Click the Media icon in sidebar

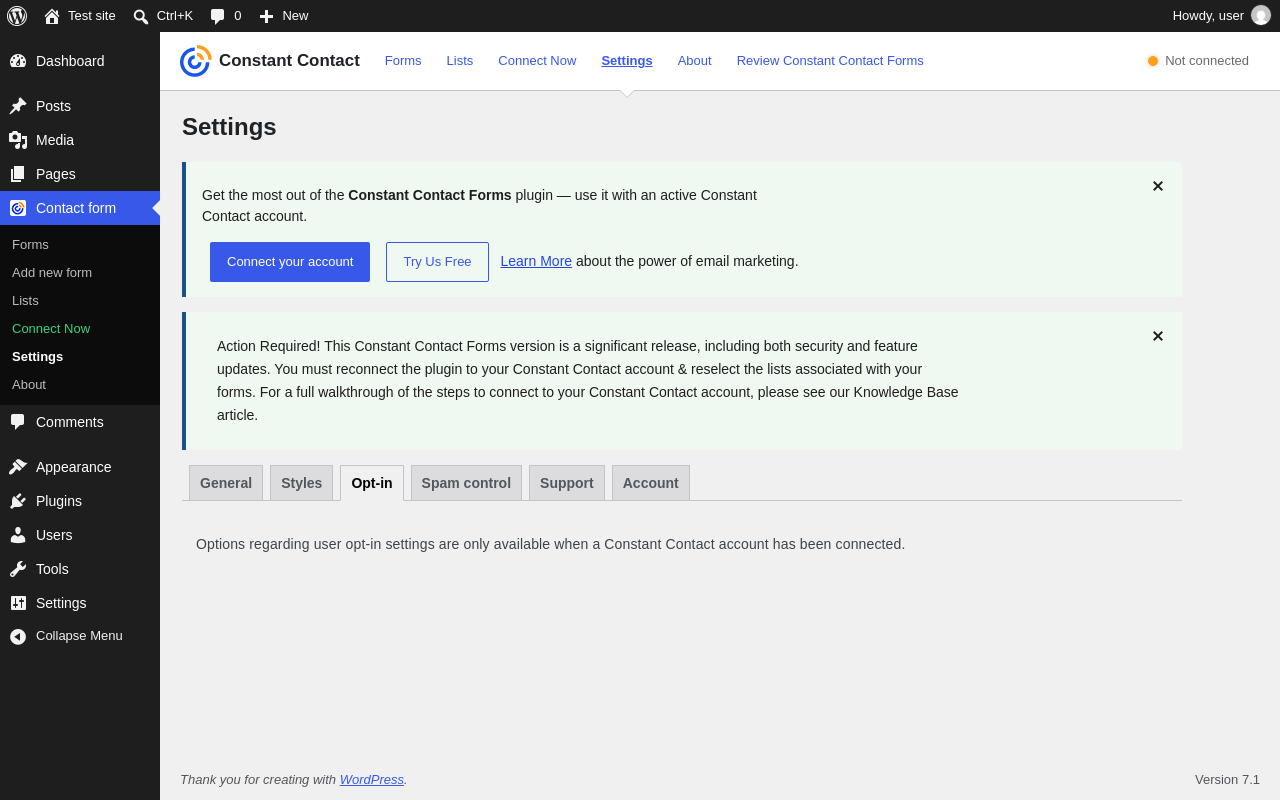coord(18,140)
